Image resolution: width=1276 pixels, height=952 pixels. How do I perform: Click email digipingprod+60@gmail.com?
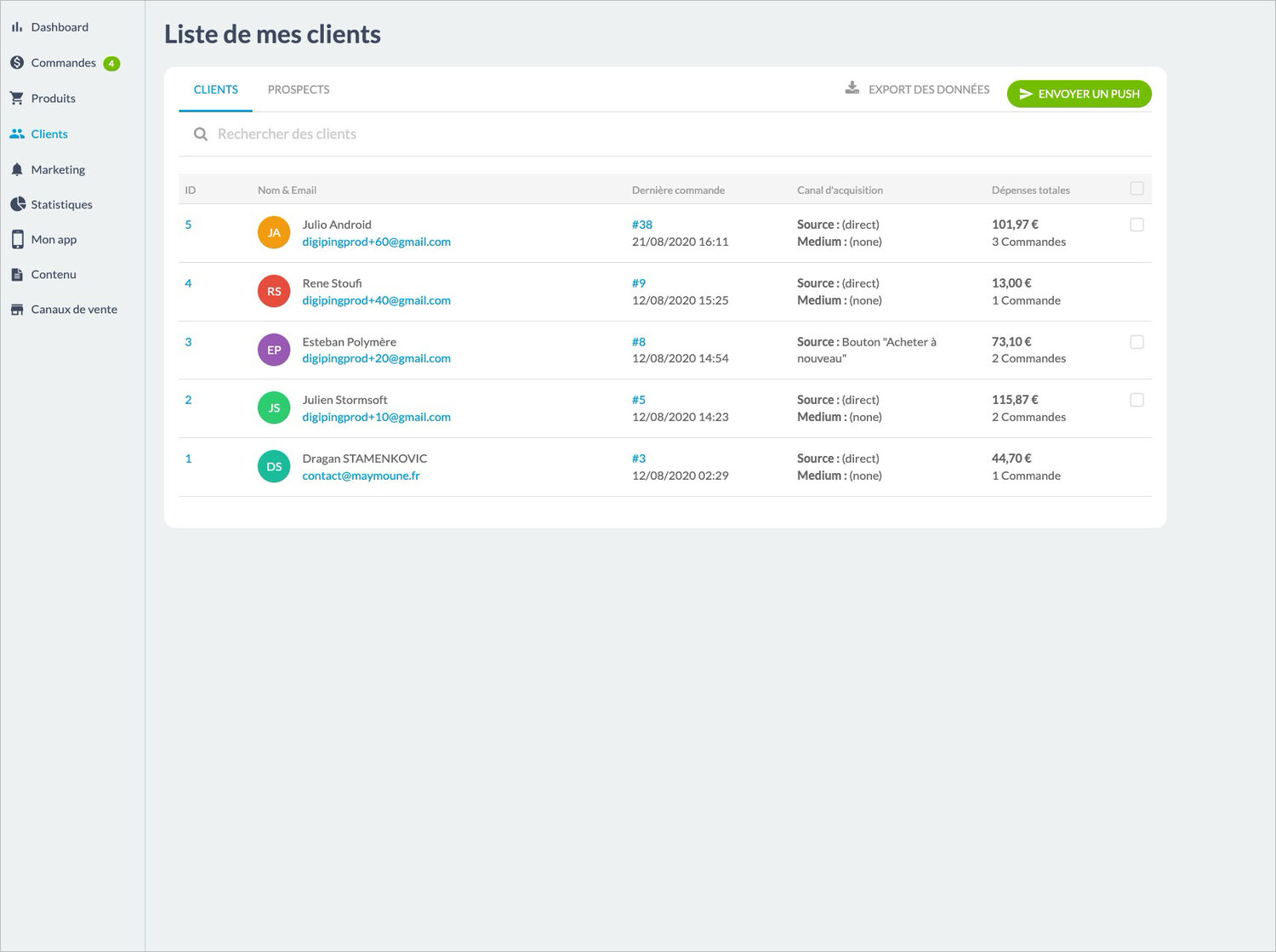click(x=377, y=242)
